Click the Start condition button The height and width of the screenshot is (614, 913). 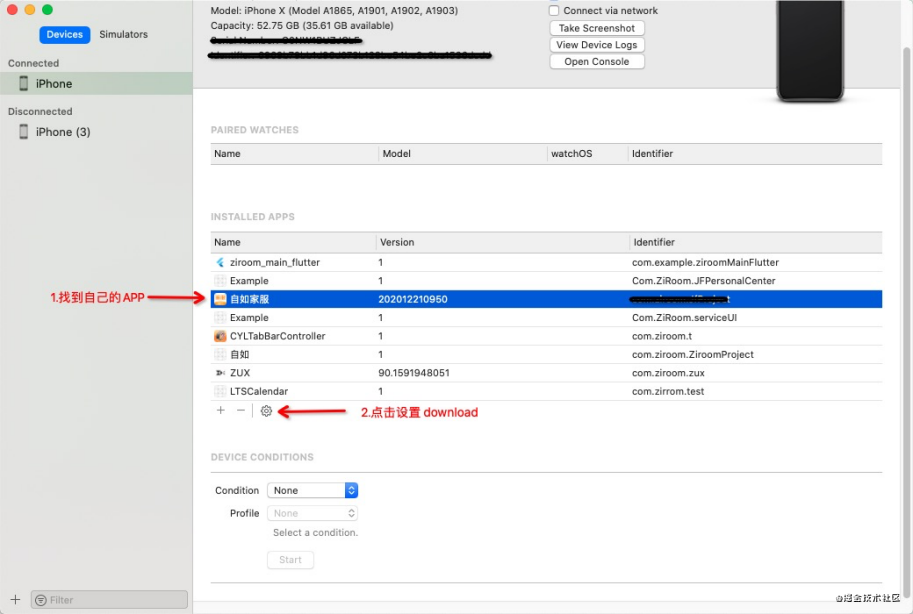[291, 560]
